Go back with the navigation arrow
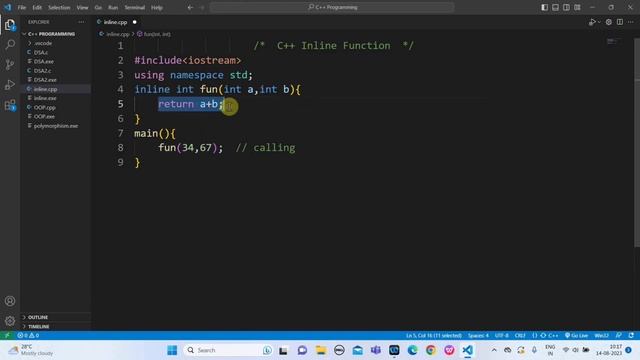640x360 pixels. coord(190,7)
